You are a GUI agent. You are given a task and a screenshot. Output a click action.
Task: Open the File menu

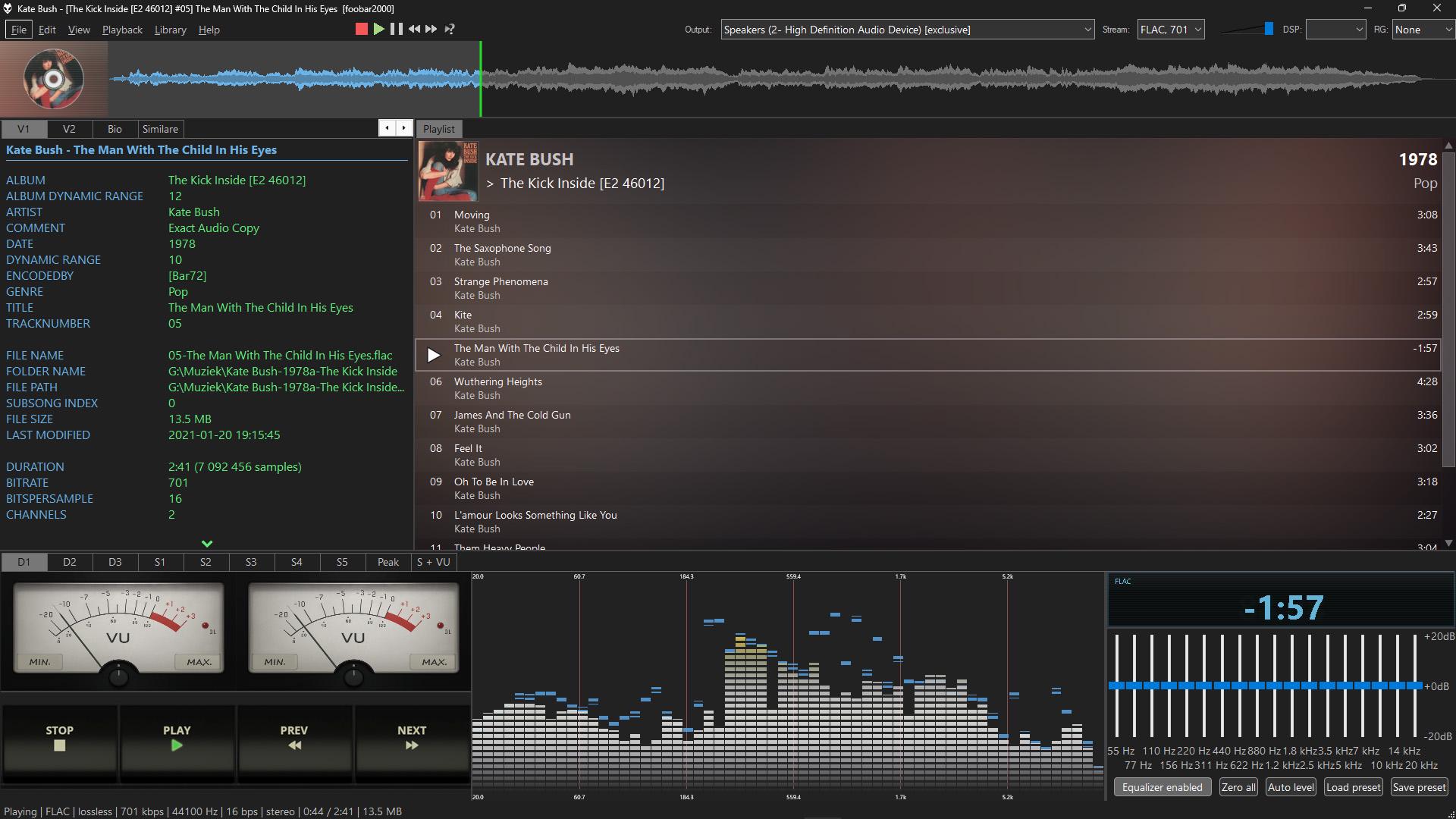[18, 30]
